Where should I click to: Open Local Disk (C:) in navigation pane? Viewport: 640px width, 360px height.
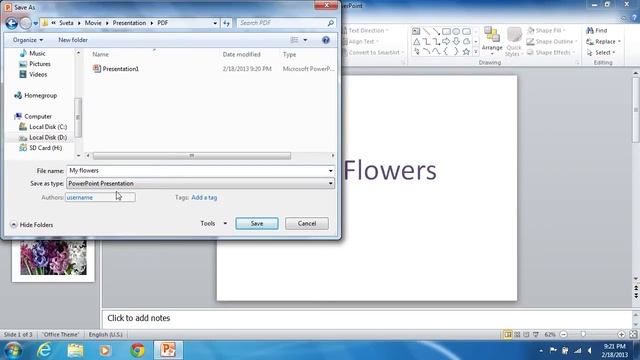tap(48, 127)
